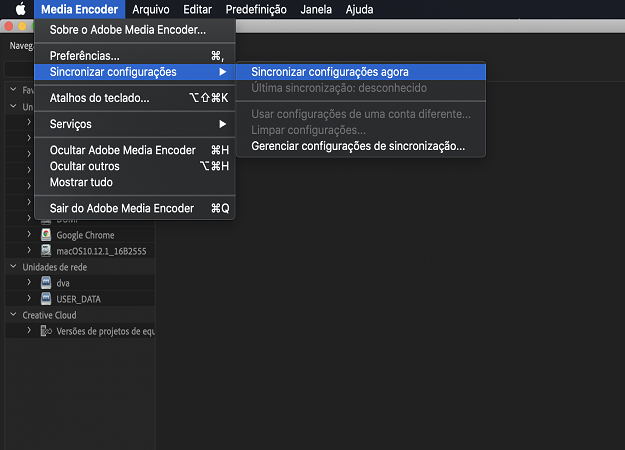Click the macOS10.12.1_16B2555 volume icon
The image size is (625, 450).
(46, 250)
